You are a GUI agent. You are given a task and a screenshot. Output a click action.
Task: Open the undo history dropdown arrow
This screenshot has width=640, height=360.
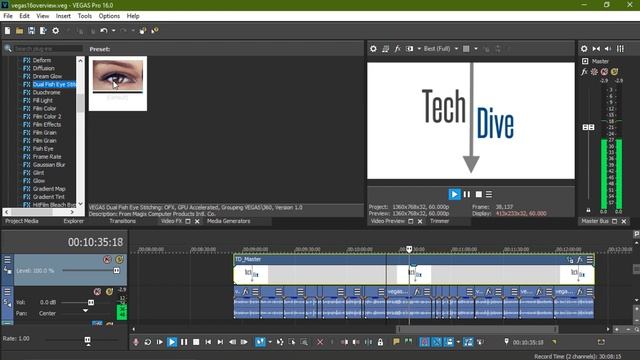pos(113,31)
